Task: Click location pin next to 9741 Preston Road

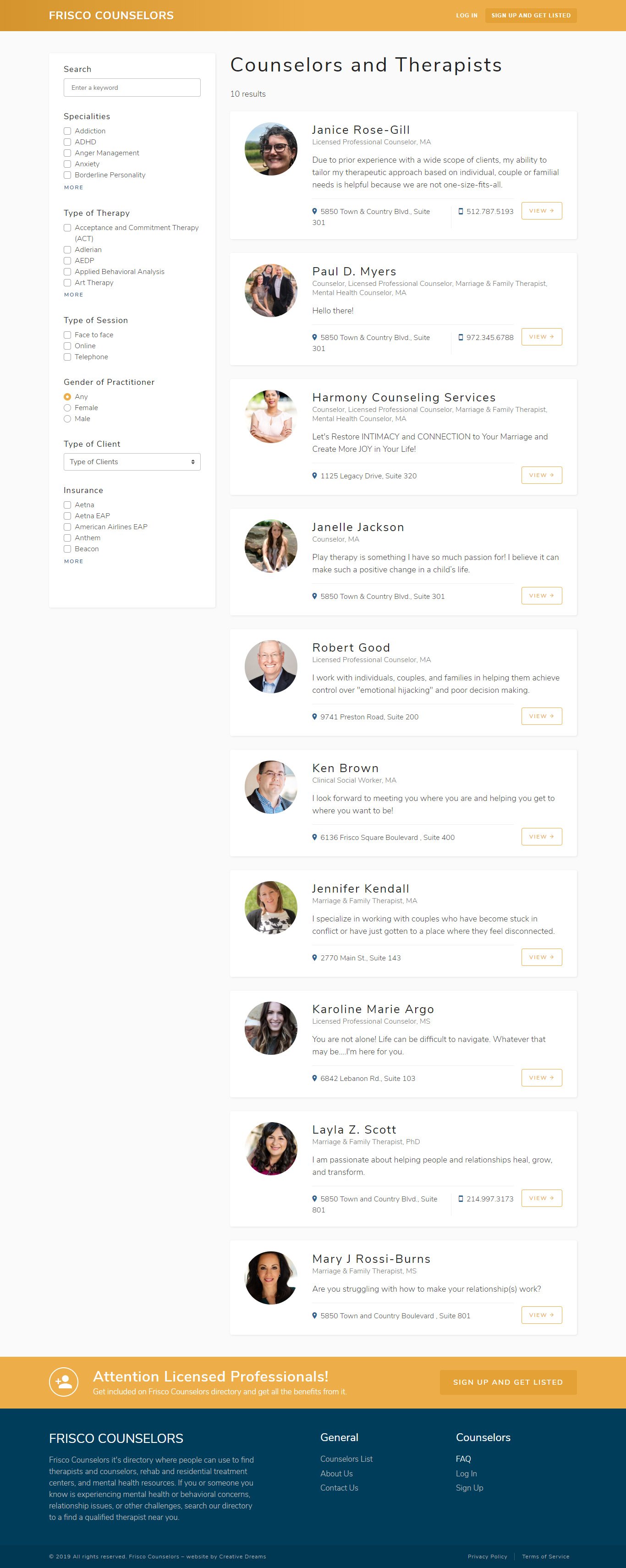Action: [x=314, y=717]
